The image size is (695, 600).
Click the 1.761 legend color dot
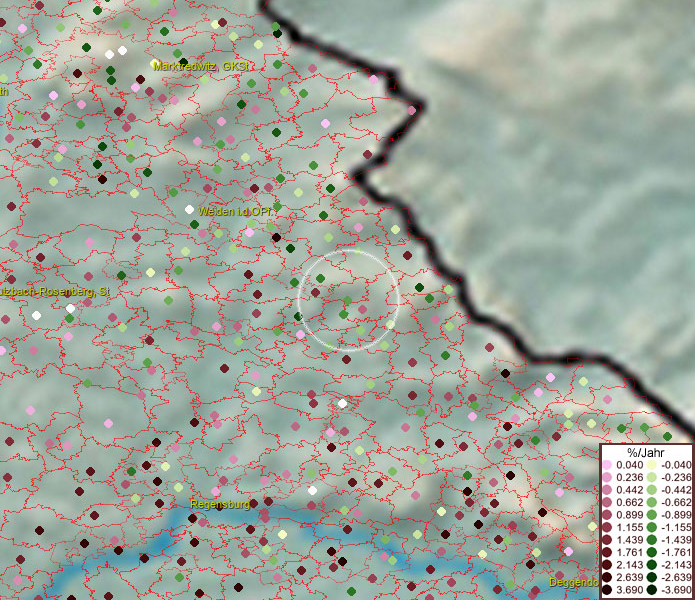[x=608, y=553]
